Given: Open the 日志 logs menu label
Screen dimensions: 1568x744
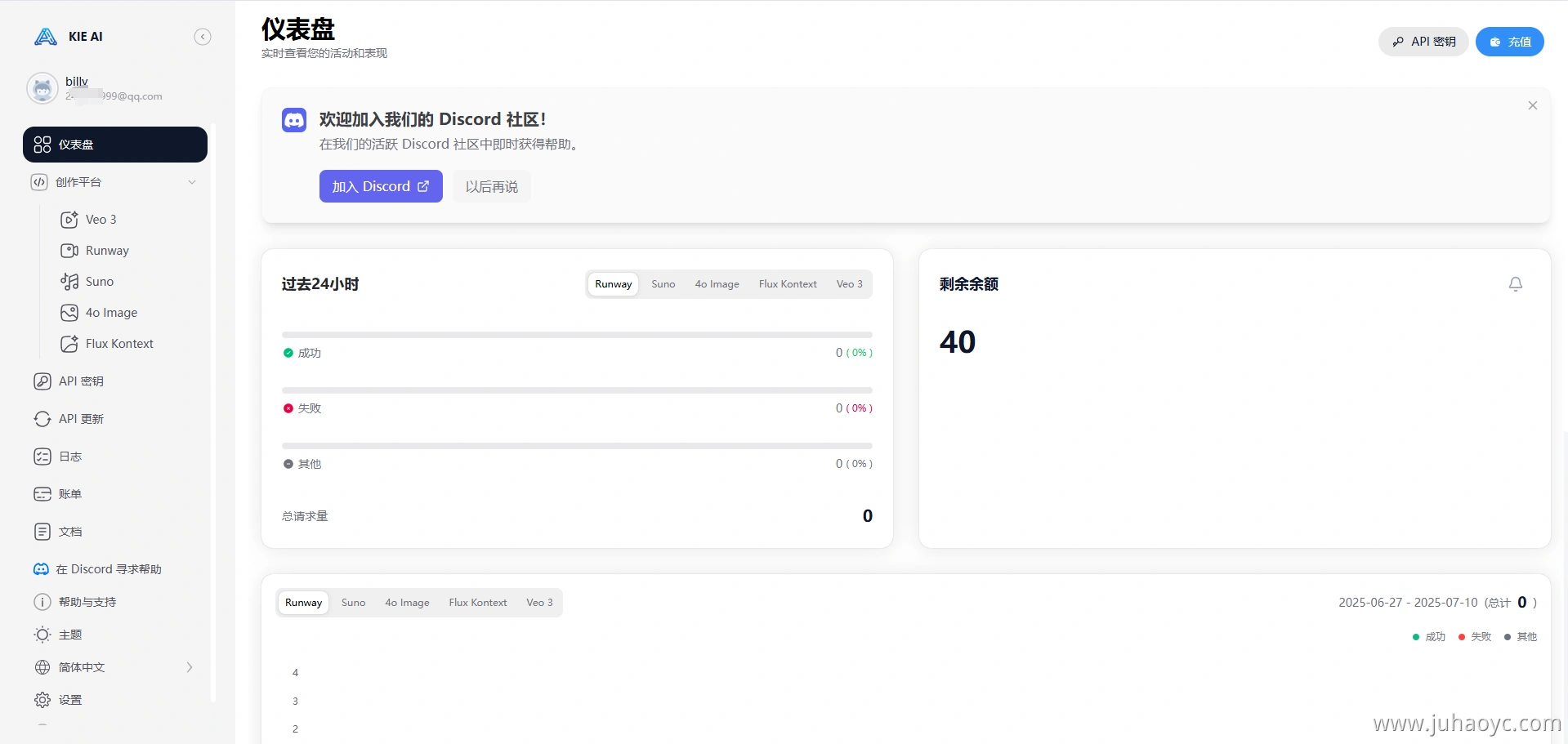Looking at the screenshot, I should (x=70, y=457).
